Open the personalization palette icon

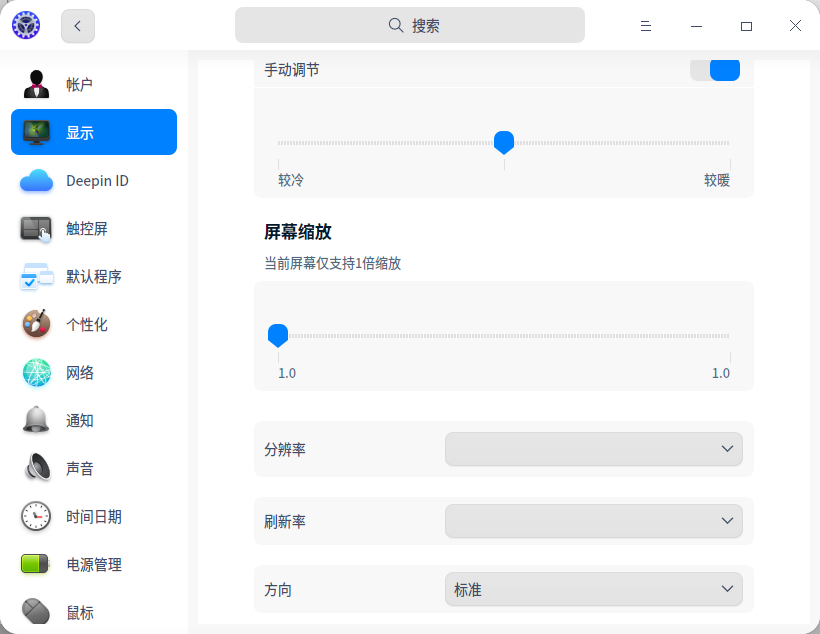tap(37, 325)
